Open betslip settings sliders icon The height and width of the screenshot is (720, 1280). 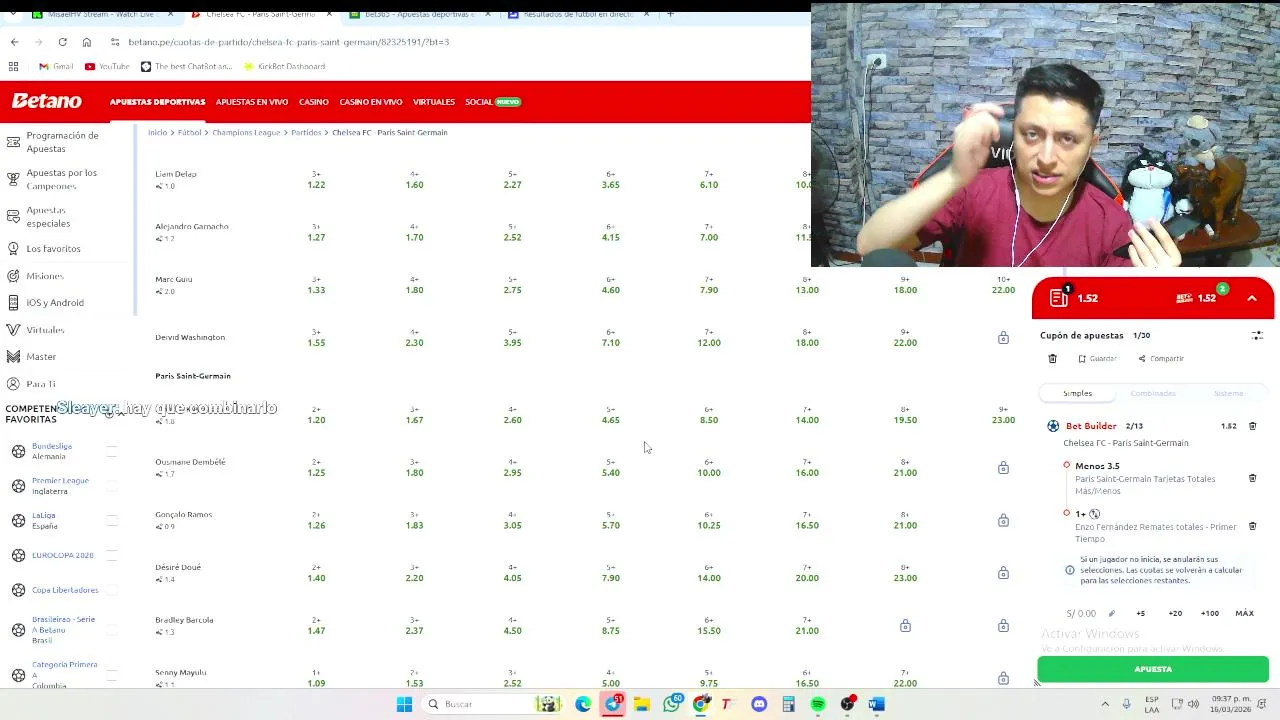1257,335
